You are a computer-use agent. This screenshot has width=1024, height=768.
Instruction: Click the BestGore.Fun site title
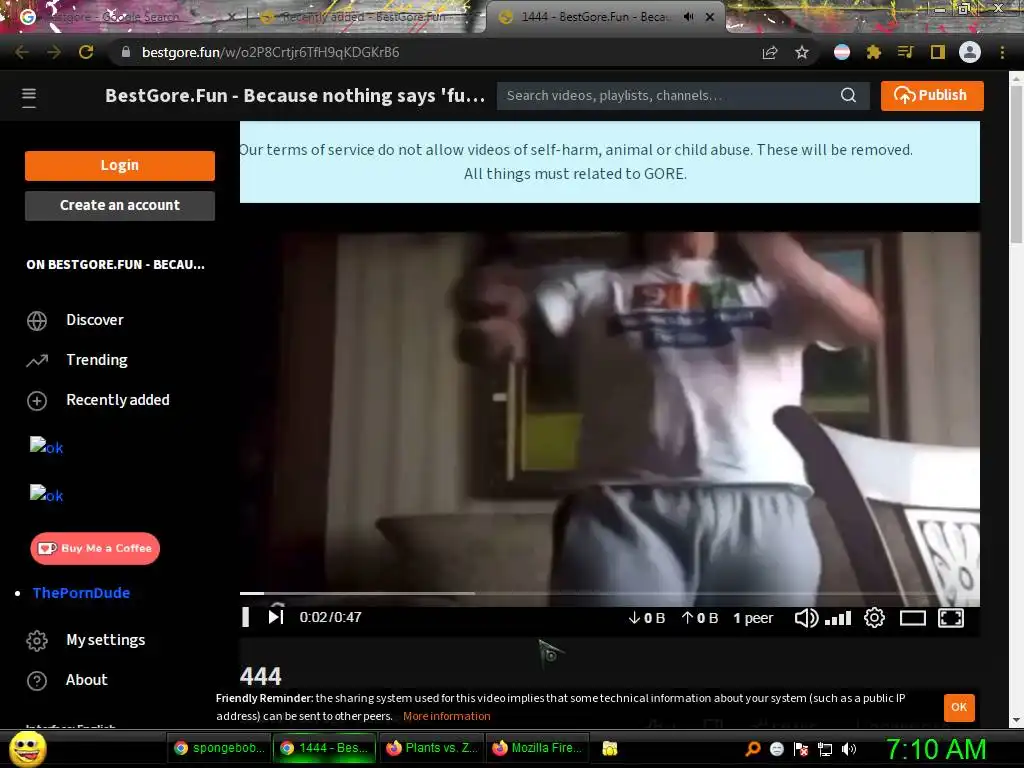[295, 95]
